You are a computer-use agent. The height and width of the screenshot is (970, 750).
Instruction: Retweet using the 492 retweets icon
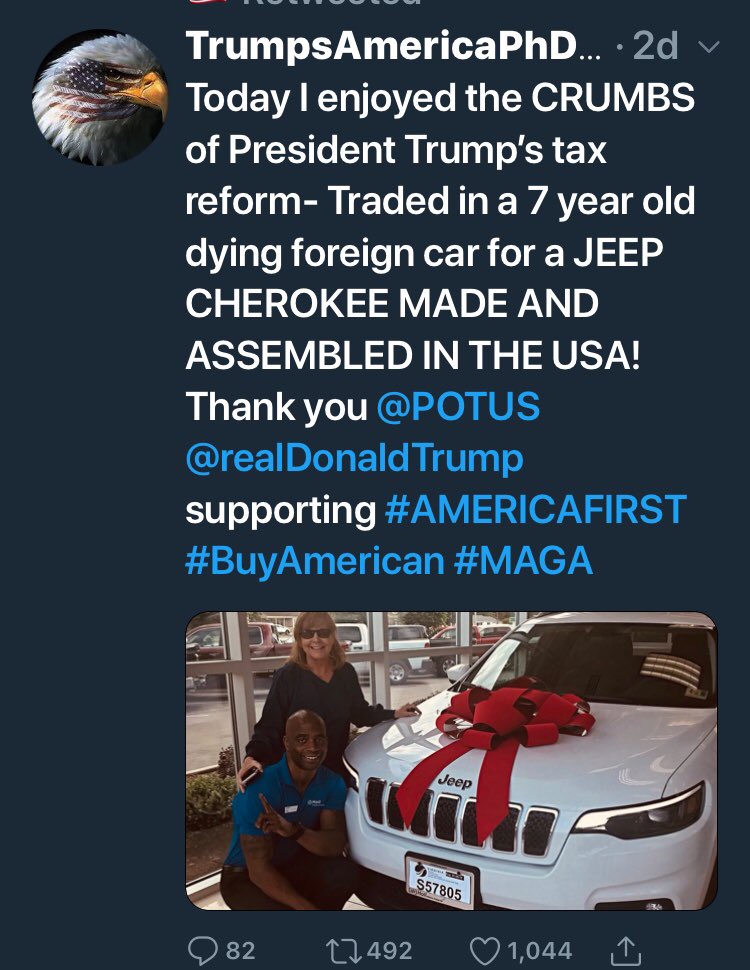344,950
